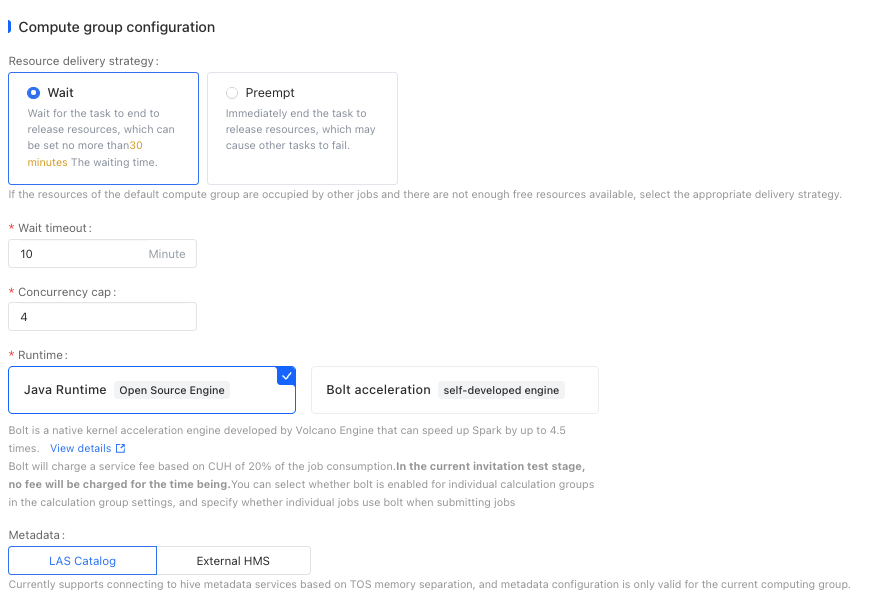Click the Preempt strategy description text
877x610 pixels.
coord(300,129)
